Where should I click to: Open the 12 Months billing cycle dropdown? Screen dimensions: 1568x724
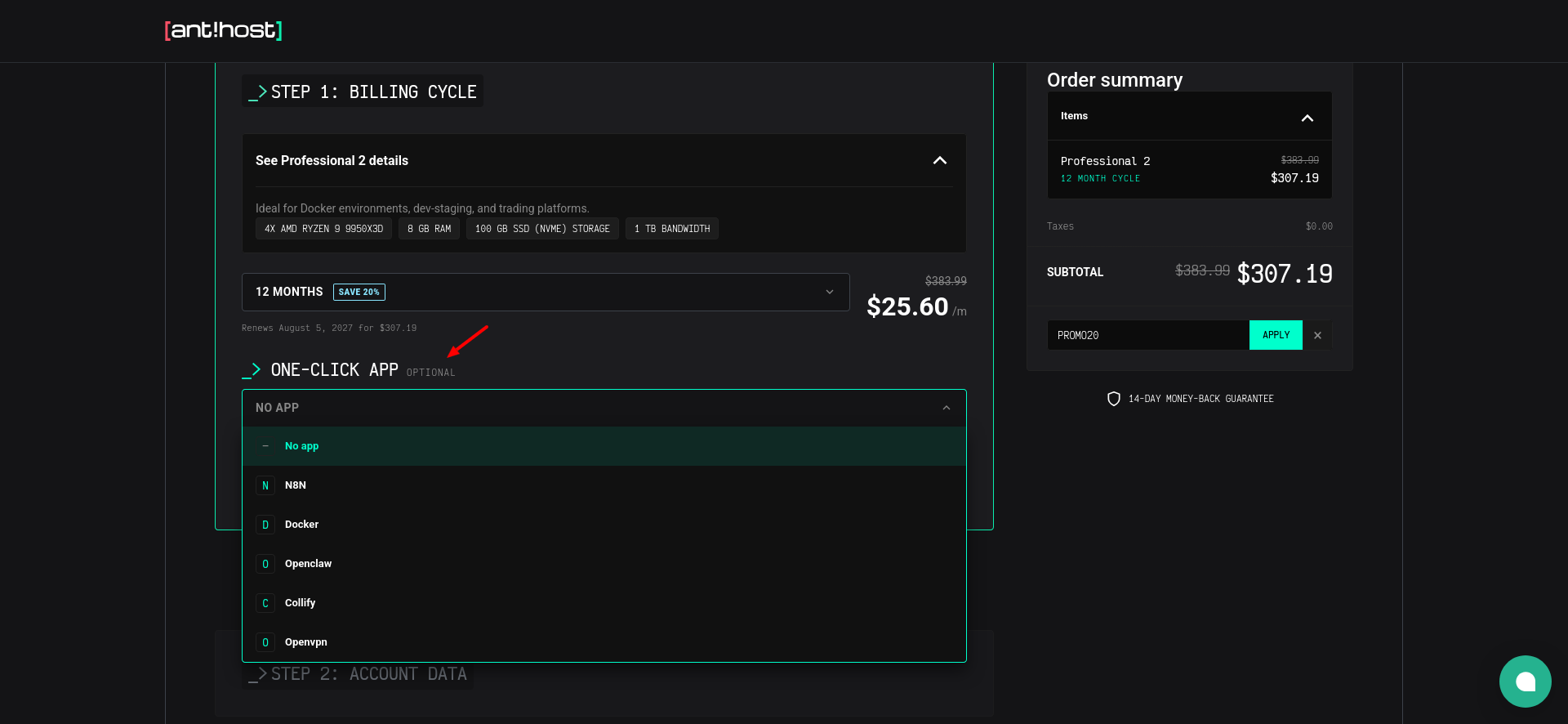click(546, 292)
